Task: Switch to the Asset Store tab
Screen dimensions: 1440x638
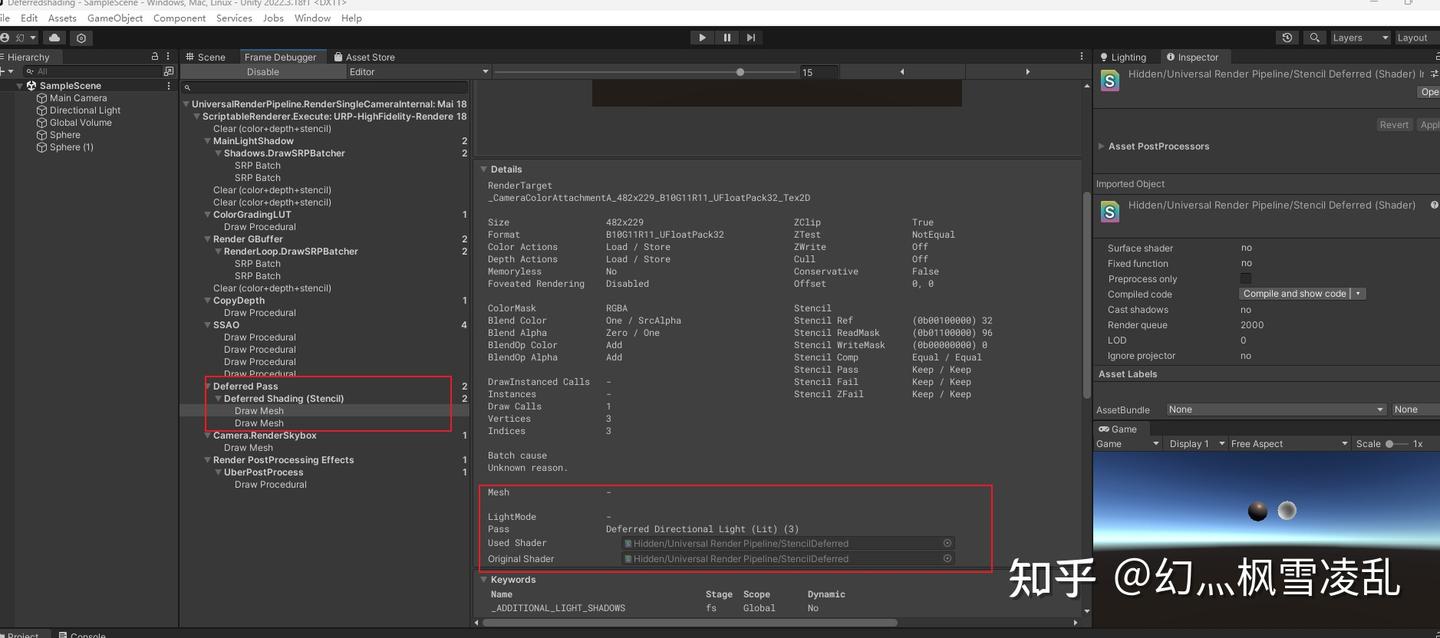Action: click(364, 57)
